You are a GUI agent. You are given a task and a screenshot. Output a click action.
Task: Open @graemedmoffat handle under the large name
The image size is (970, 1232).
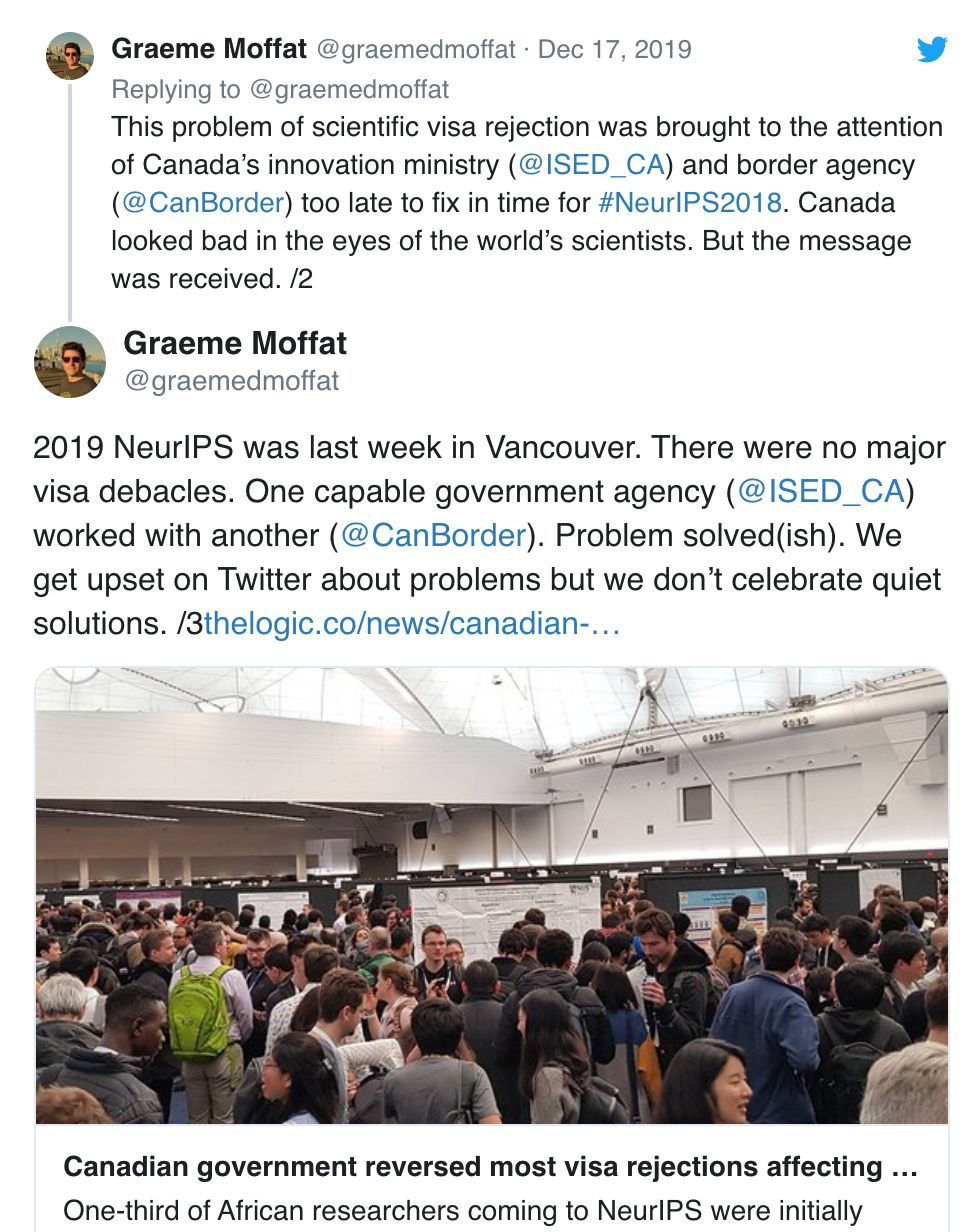click(x=231, y=381)
